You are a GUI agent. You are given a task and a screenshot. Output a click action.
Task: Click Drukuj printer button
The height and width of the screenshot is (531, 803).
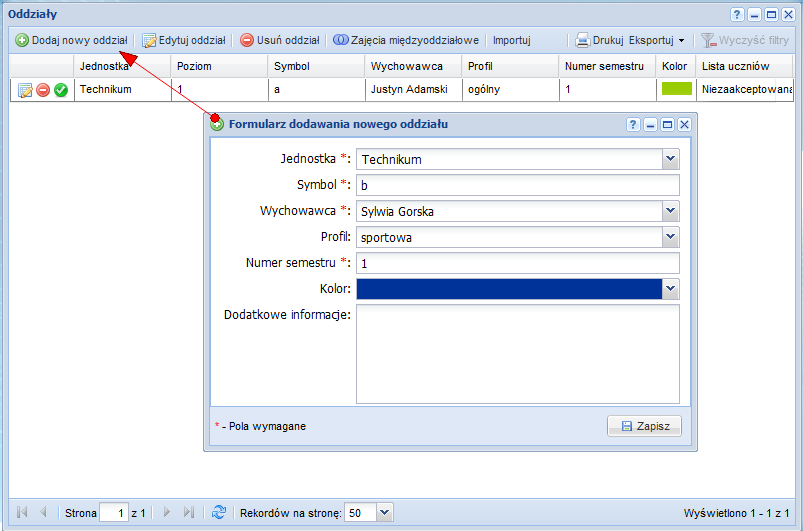[x=599, y=40]
